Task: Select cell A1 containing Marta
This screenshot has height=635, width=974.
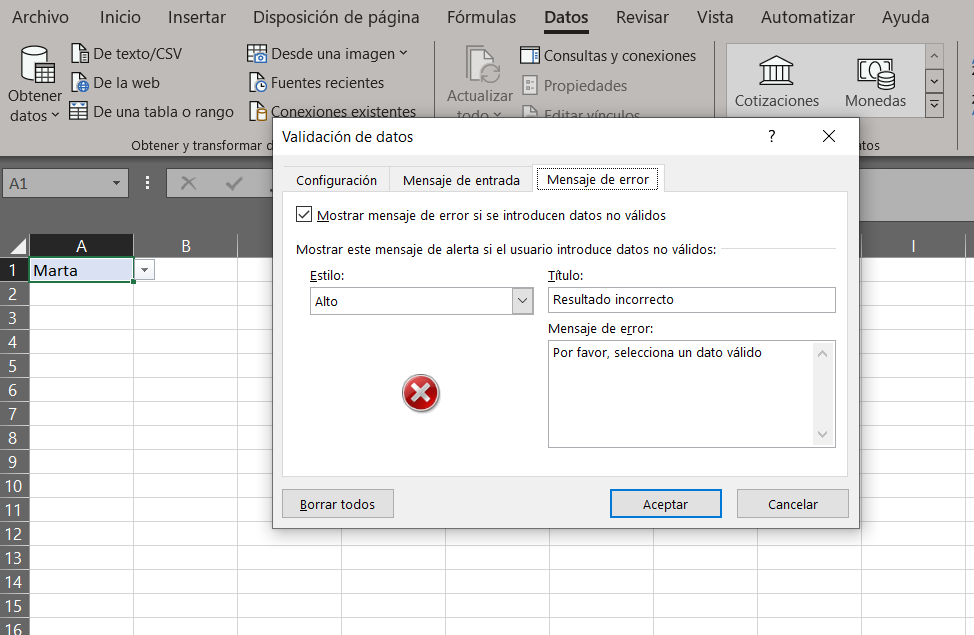Action: pyautogui.click(x=81, y=270)
